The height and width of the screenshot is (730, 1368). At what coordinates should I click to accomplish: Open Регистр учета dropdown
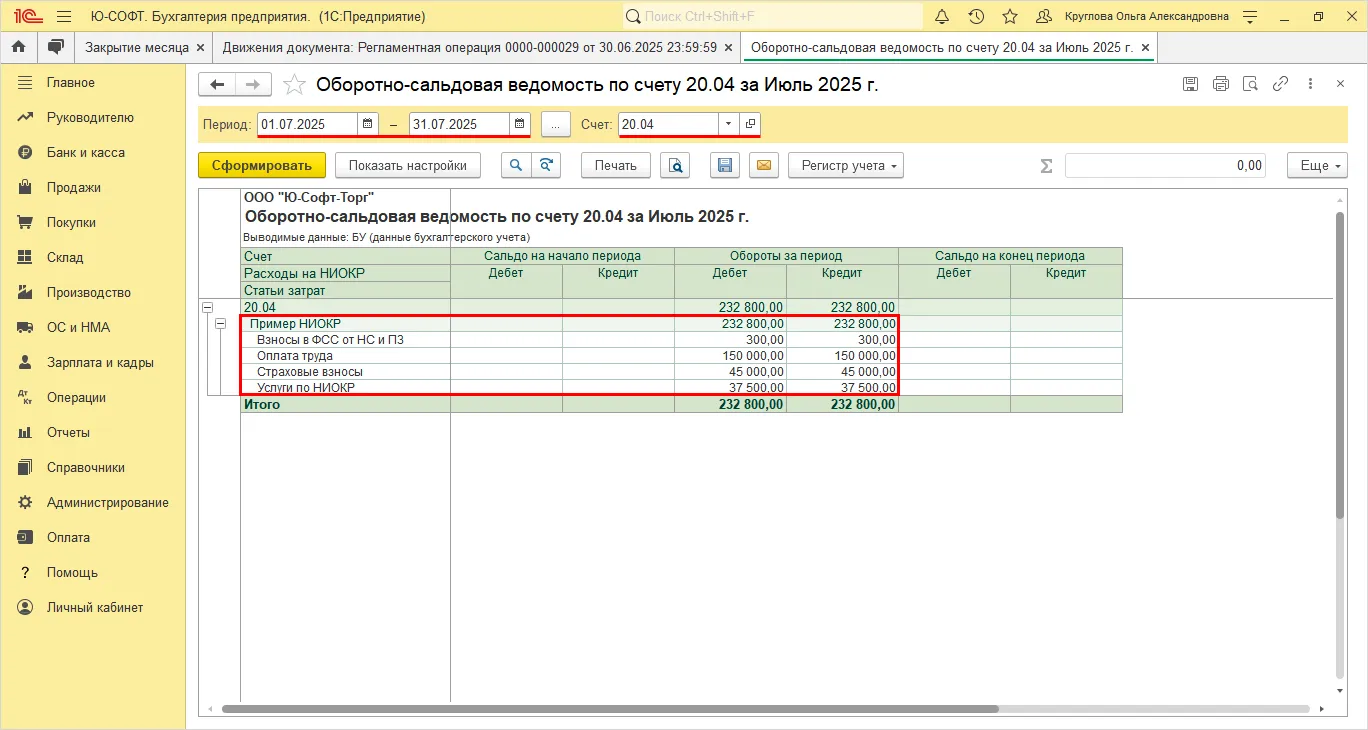[x=846, y=166]
